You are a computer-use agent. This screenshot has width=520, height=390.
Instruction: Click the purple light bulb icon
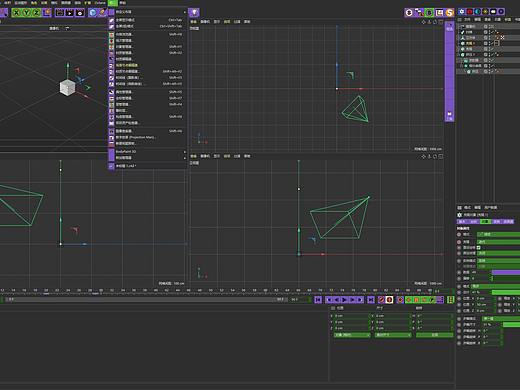[x=194, y=13]
